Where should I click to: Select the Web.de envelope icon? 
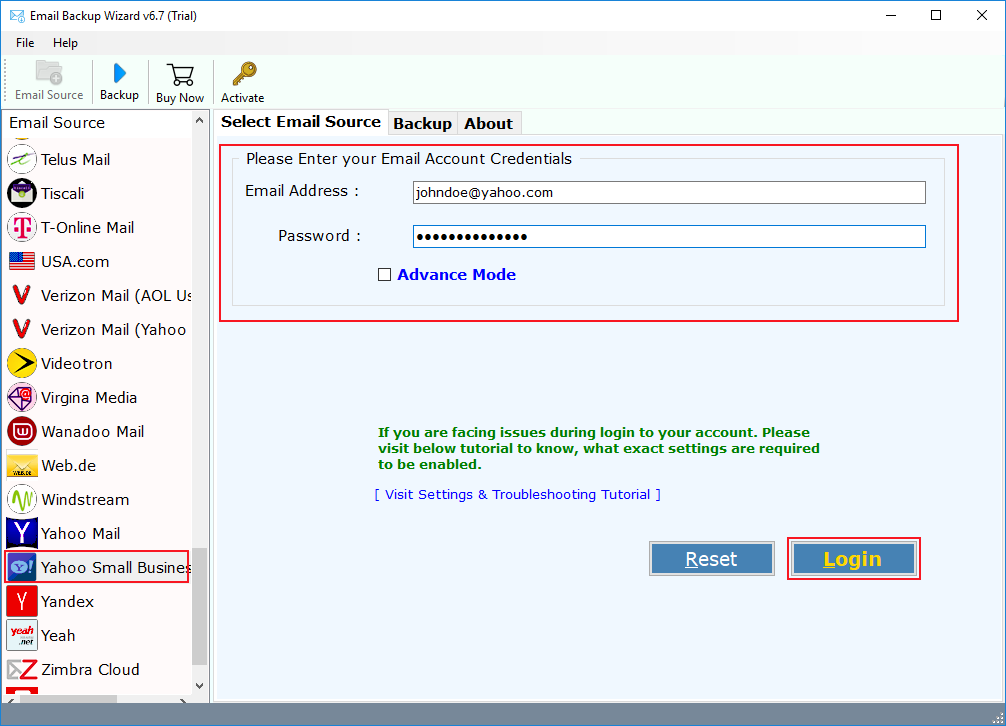pyautogui.click(x=22, y=466)
